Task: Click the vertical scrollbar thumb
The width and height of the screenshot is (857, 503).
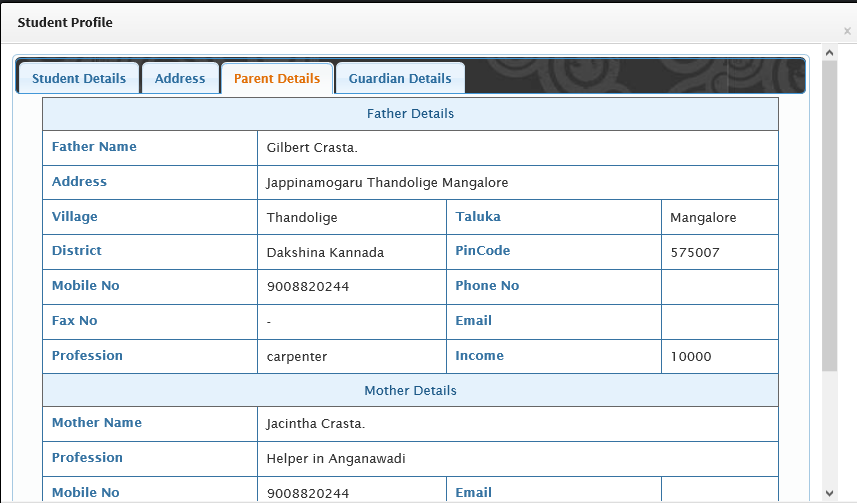Action: click(829, 216)
